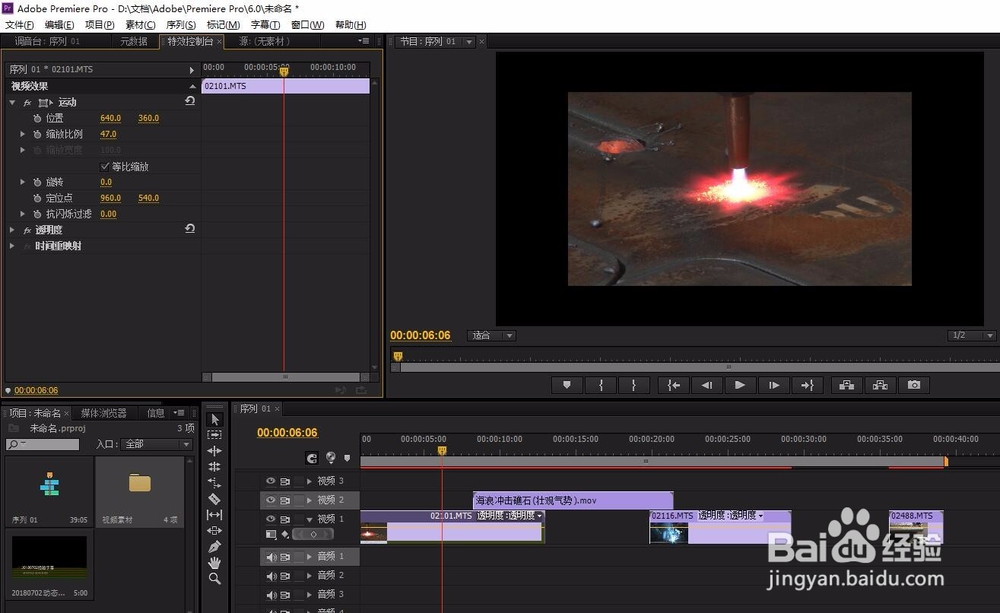Open the 适合 zoom level dropdown
Viewport: 1000px width, 613px height.
pos(492,336)
